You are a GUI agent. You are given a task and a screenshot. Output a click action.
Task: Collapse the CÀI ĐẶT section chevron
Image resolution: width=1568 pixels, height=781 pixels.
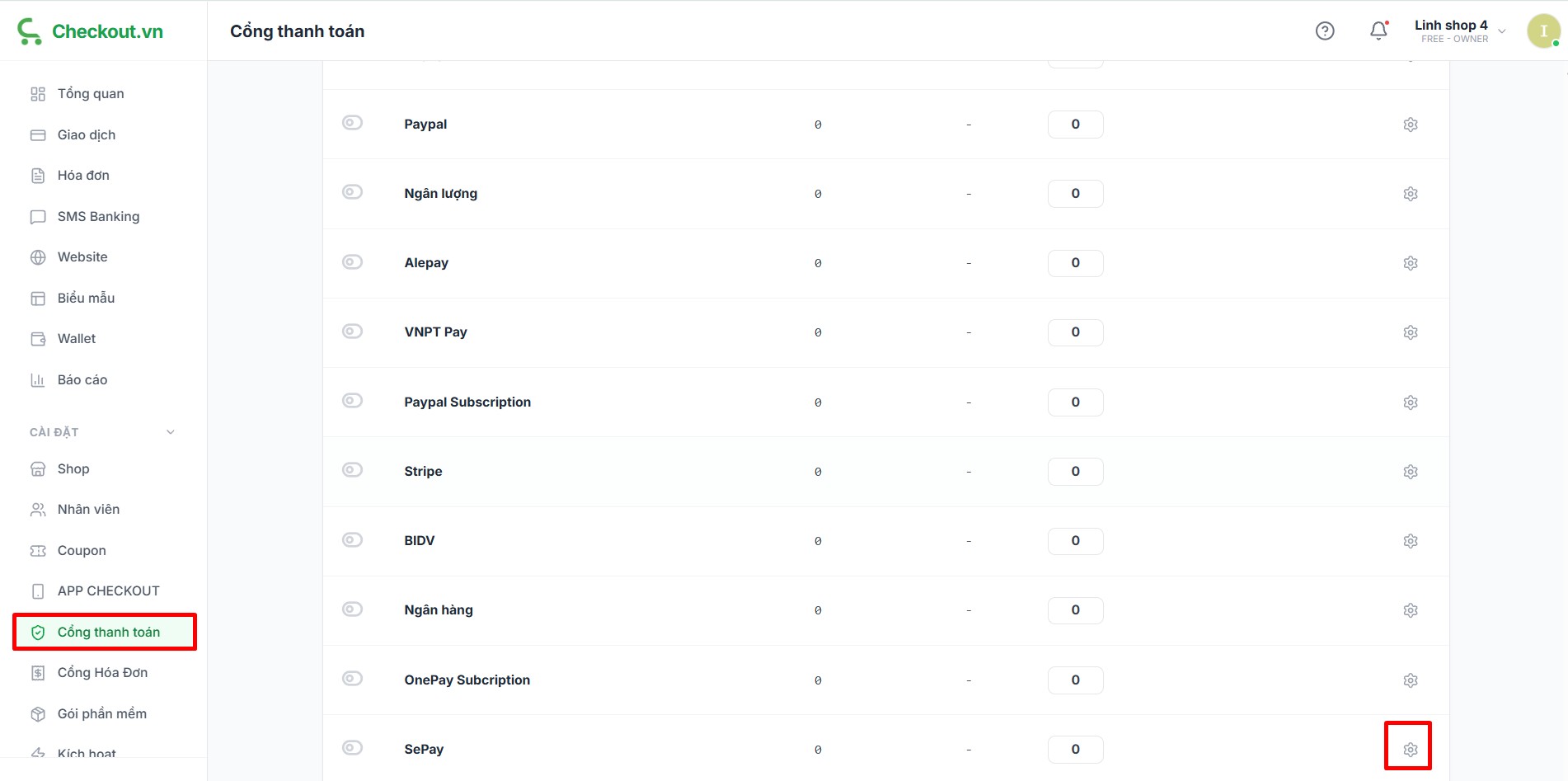tap(171, 432)
